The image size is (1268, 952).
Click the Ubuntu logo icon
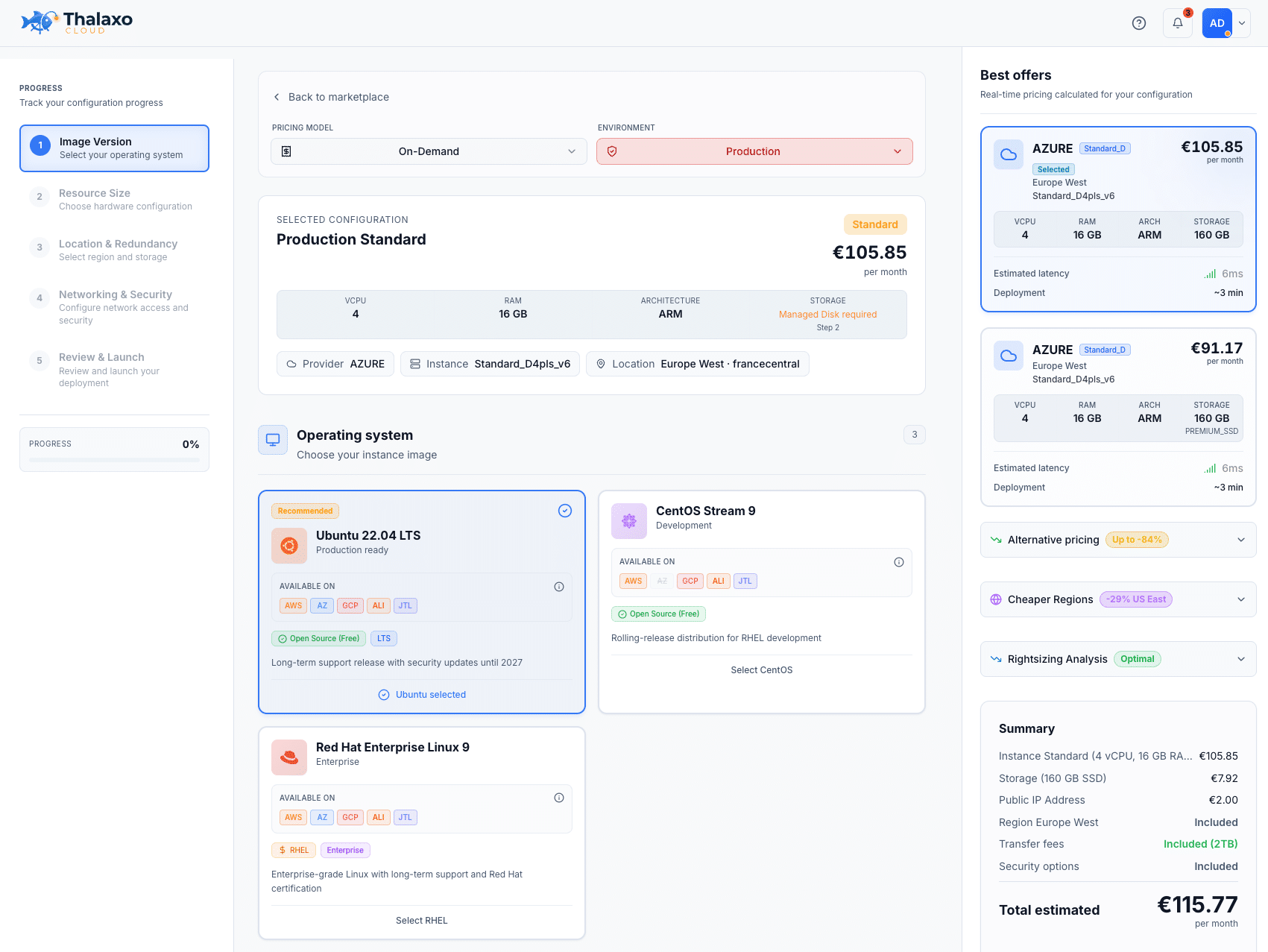coord(289,546)
